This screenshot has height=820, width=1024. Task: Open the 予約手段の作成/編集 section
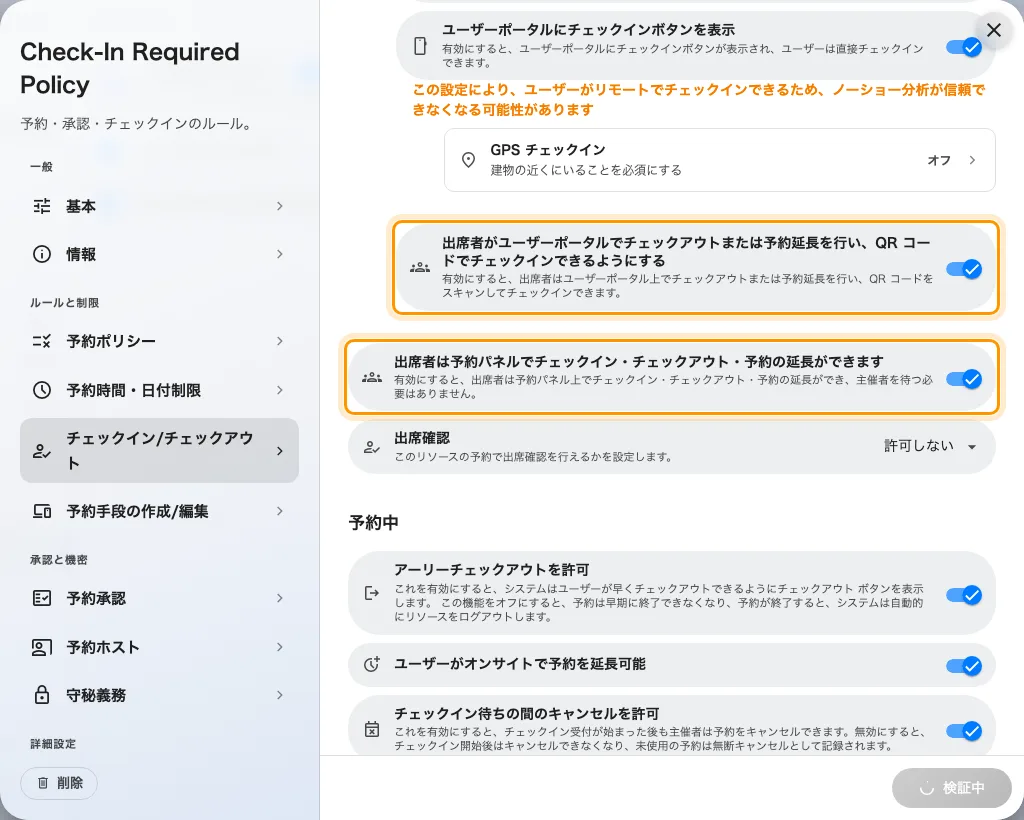point(159,511)
